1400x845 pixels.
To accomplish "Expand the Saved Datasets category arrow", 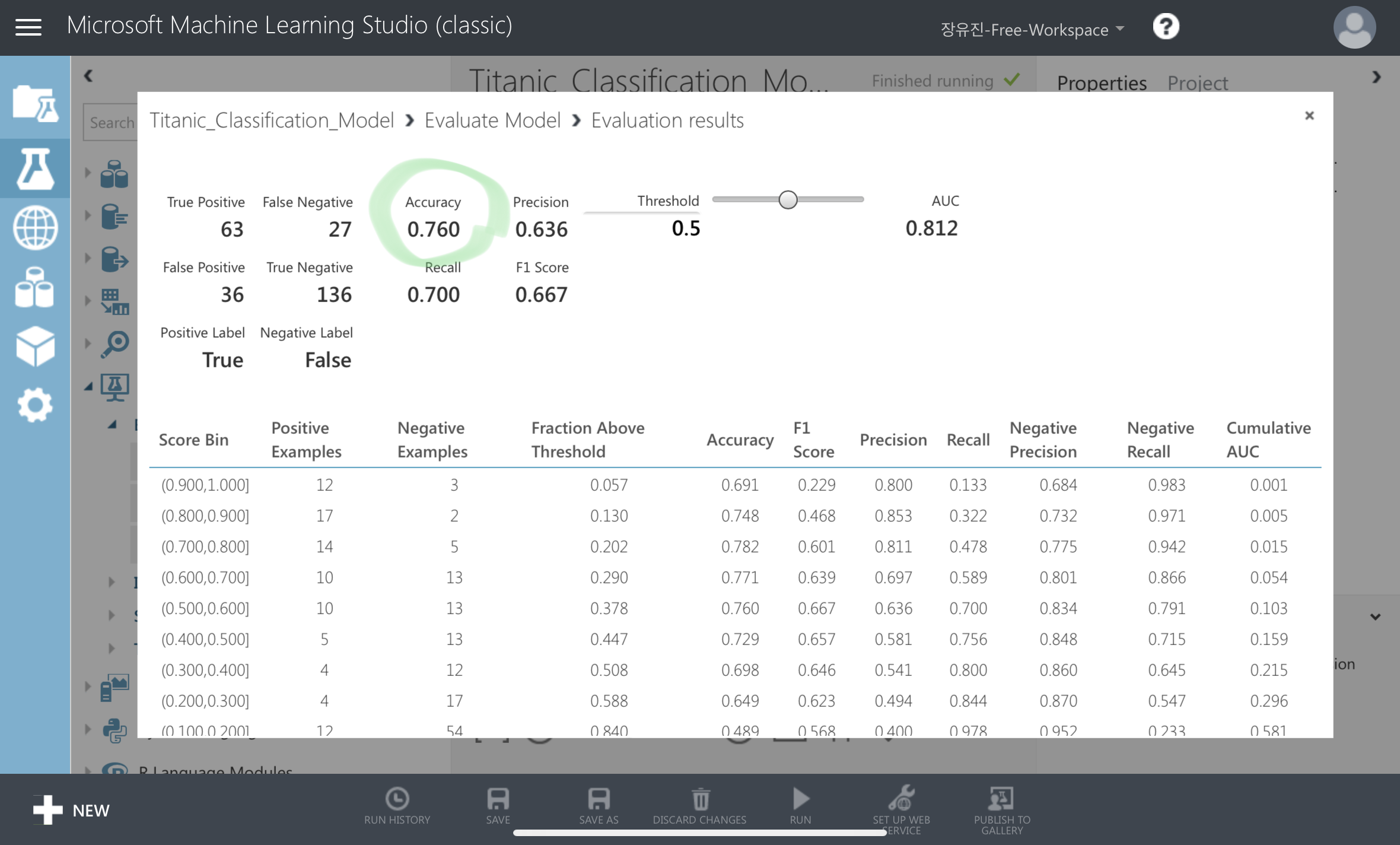I will click(88, 173).
